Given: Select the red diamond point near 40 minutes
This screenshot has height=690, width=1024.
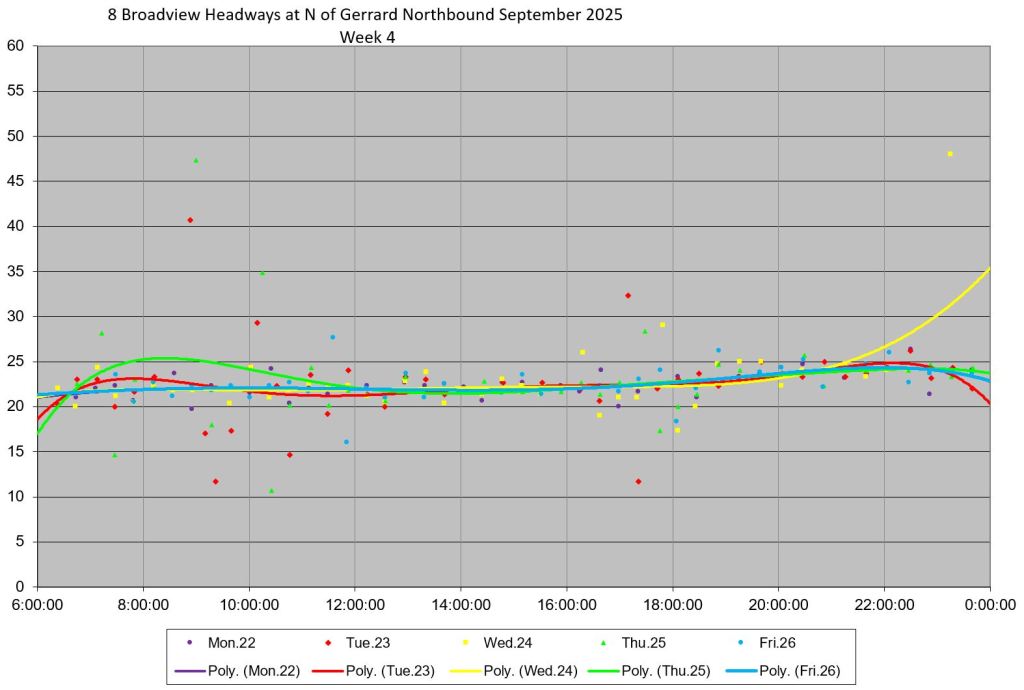Looking at the screenshot, I should 190,220.
